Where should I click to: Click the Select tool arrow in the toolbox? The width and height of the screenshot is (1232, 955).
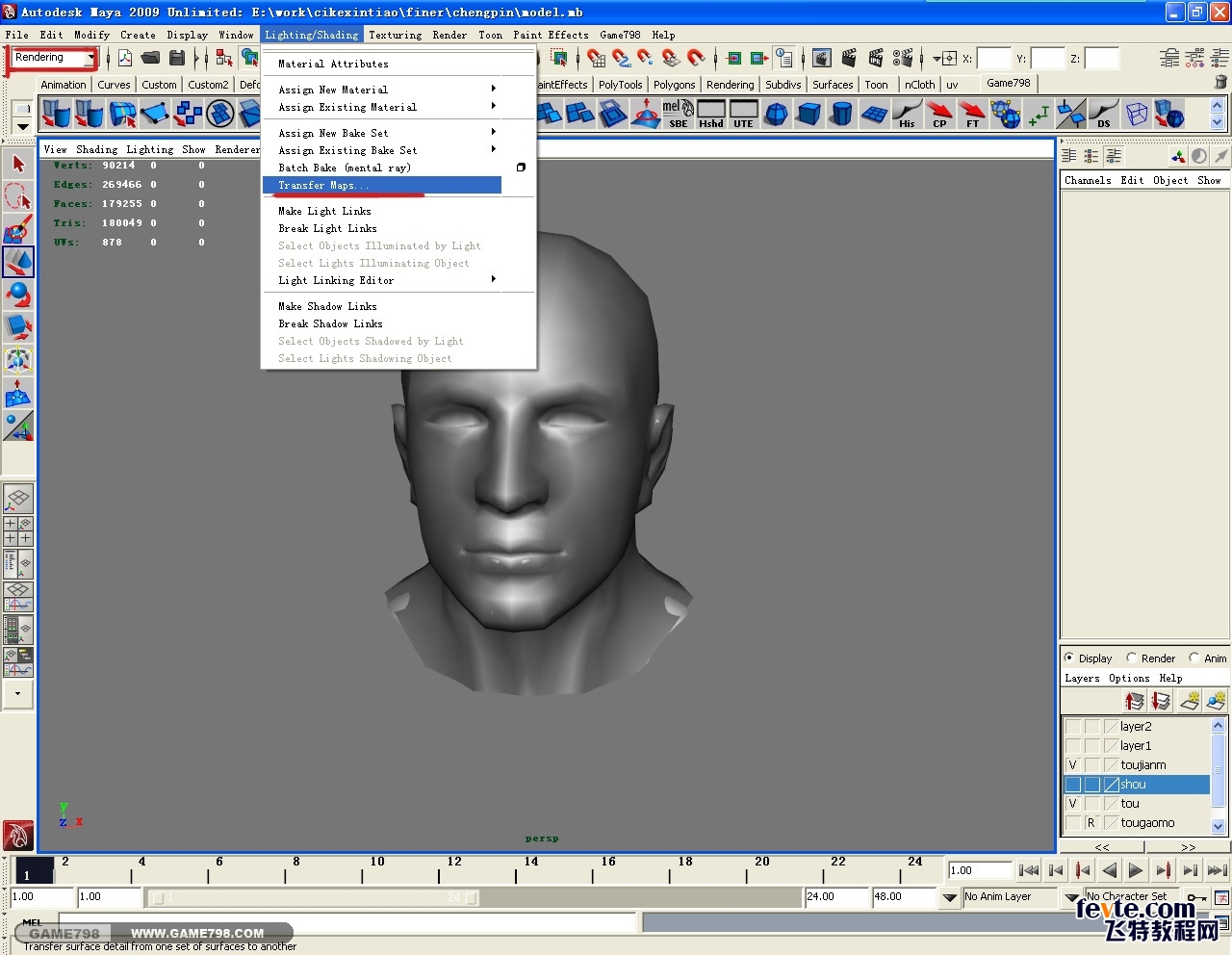[18, 164]
